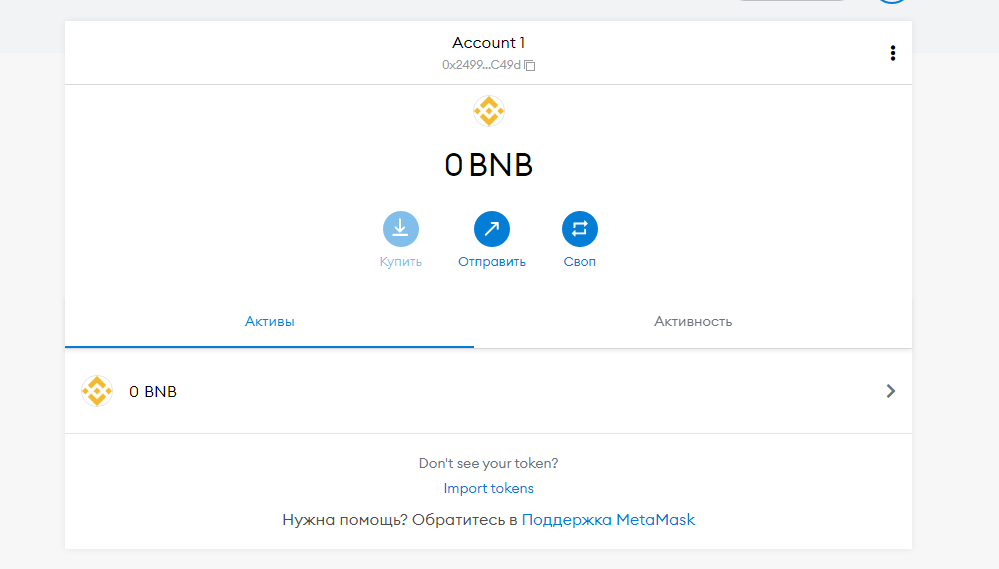999x569 pixels.
Task: Click the Отправить label
Action: (x=492, y=262)
